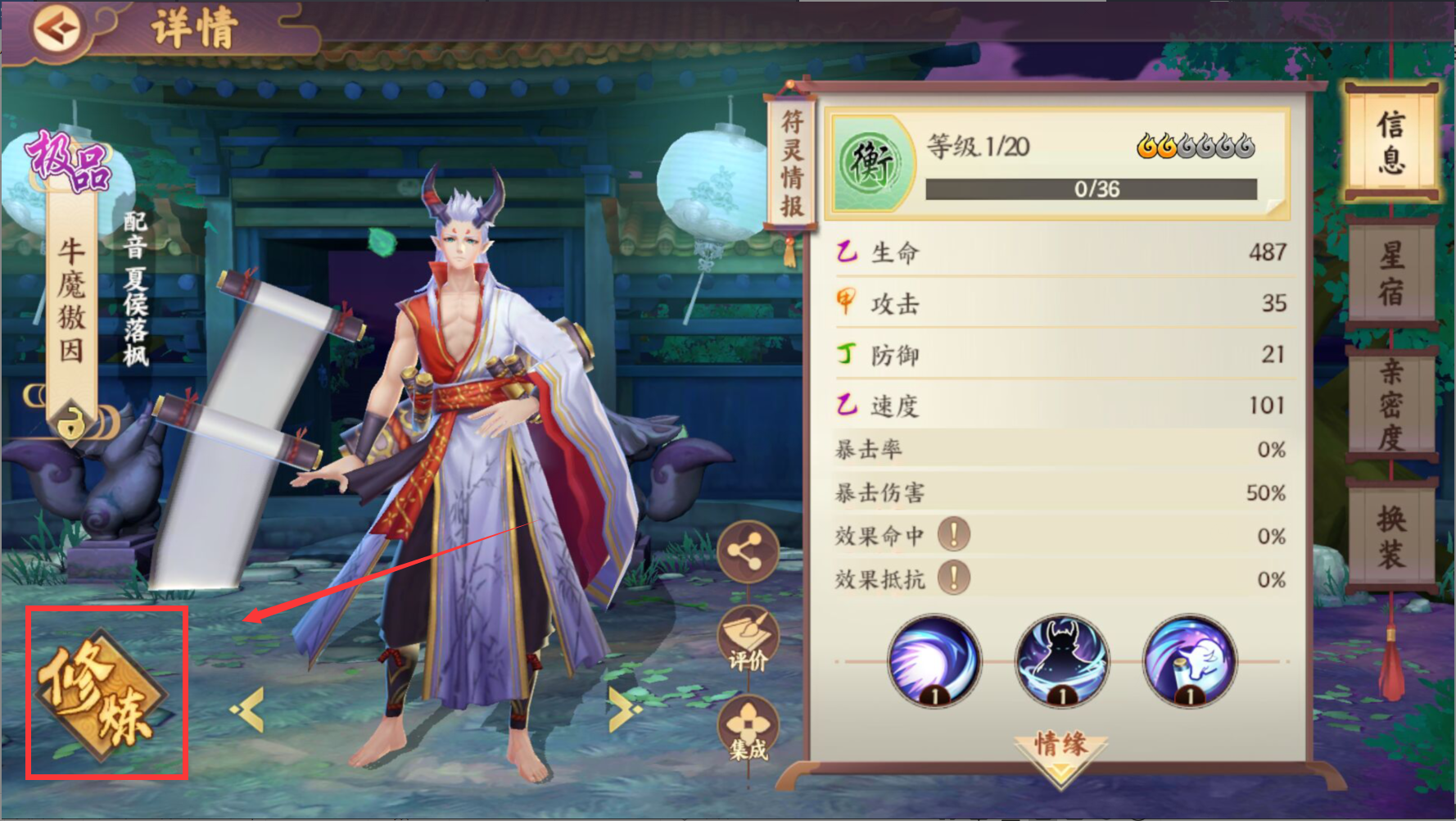Click the 0/36 experience progress bar

(1091, 189)
